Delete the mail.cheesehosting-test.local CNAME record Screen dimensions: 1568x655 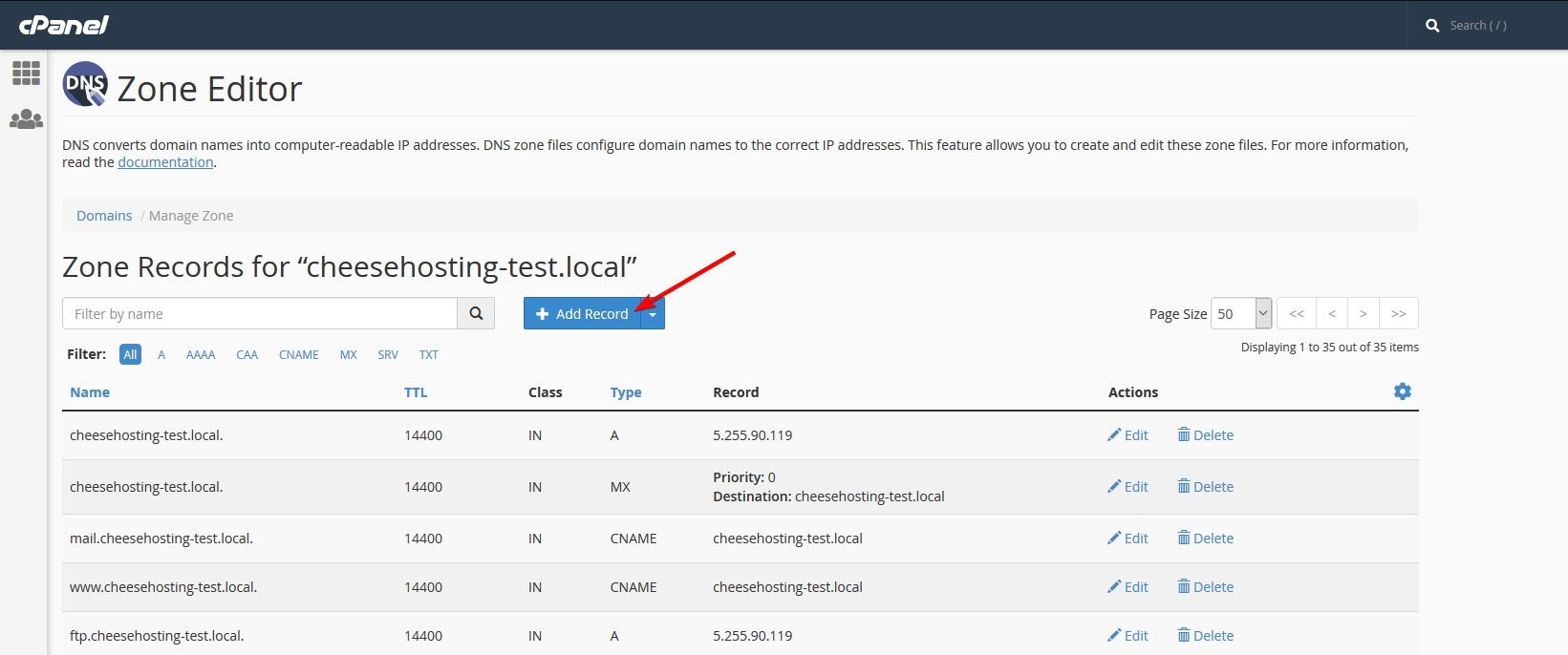click(x=1205, y=539)
